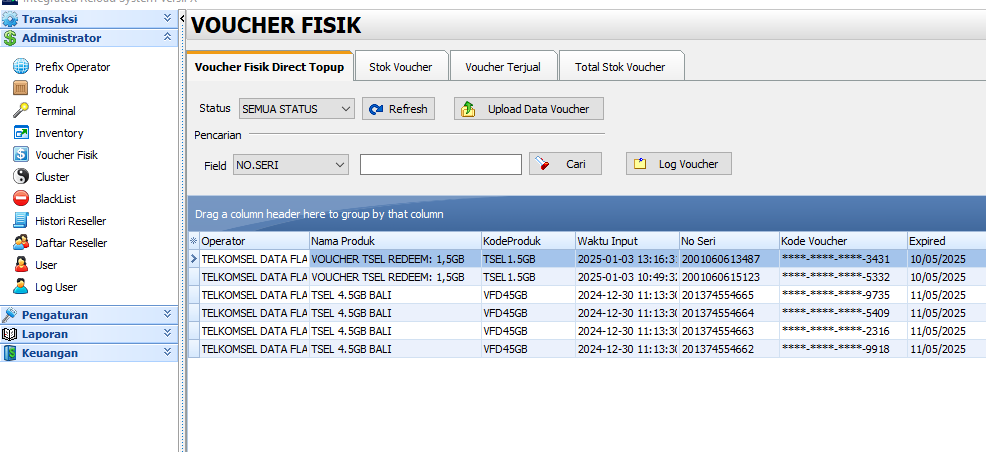Click the Inventory icon in sidebar

click(x=21, y=133)
